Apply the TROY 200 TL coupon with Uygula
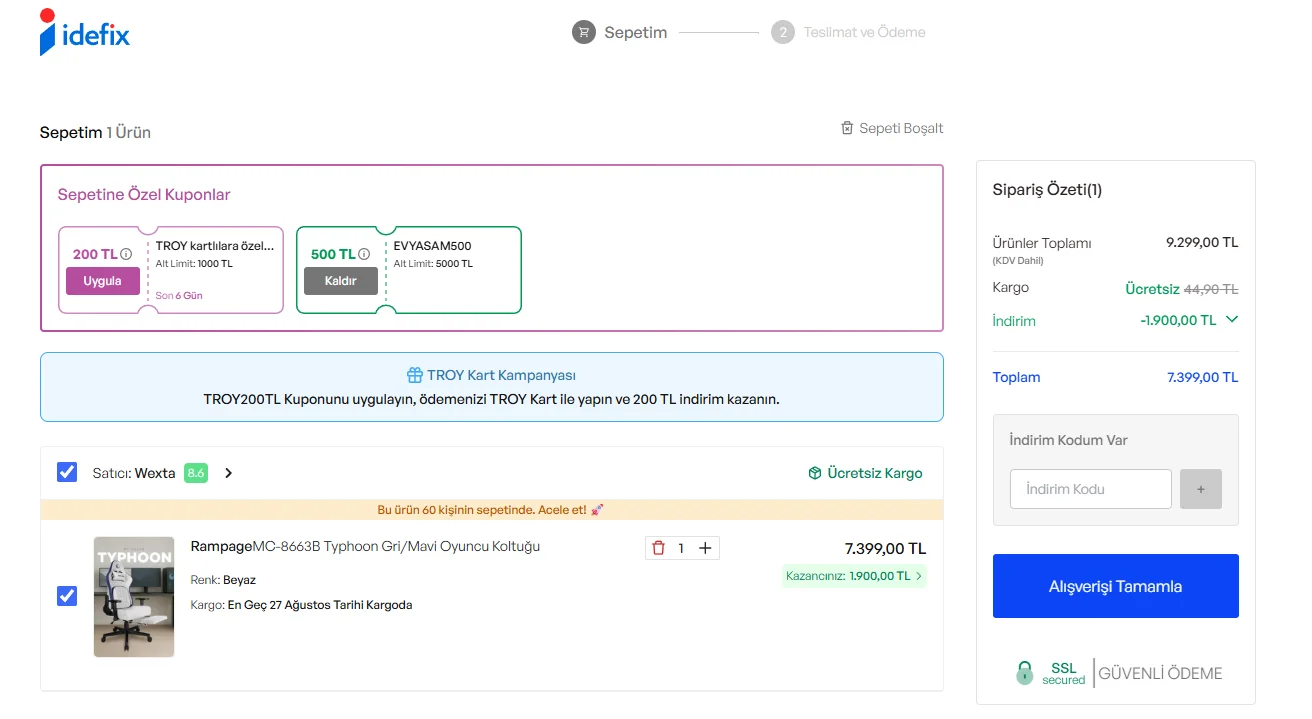This screenshot has width=1312, height=719. point(103,281)
